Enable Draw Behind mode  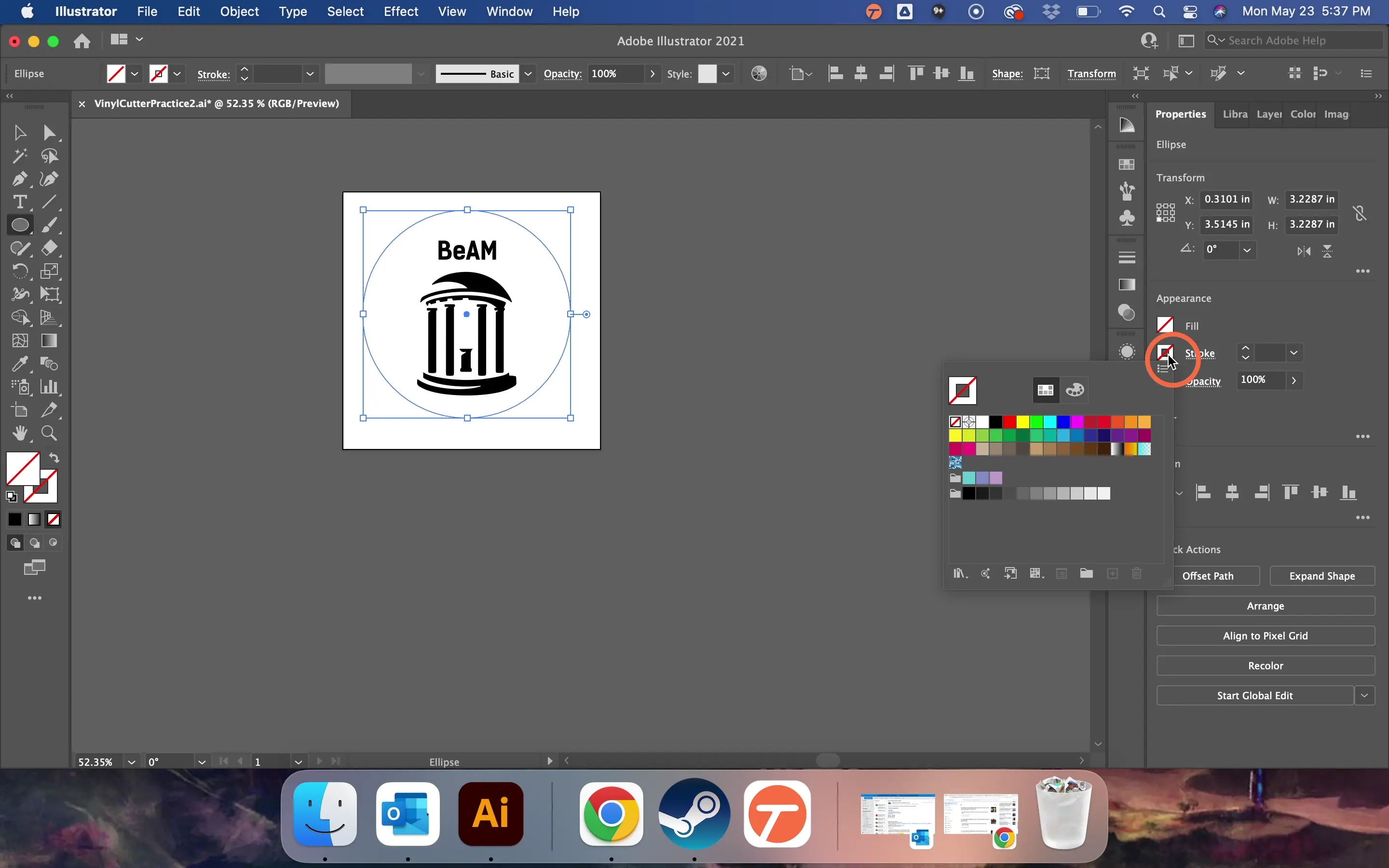click(x=34, y=543)
